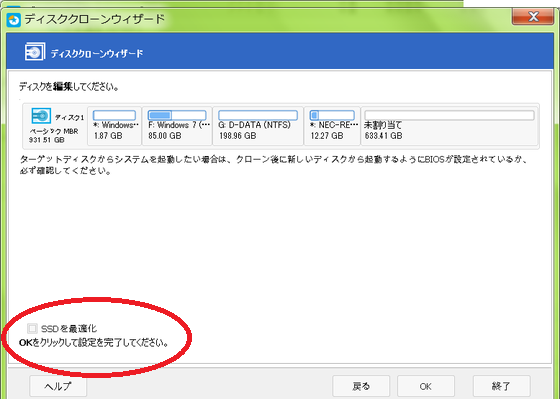560x399 pixels.
Task: Click the 戻る button
Action: pyautogui.click(x=361, y=386)
